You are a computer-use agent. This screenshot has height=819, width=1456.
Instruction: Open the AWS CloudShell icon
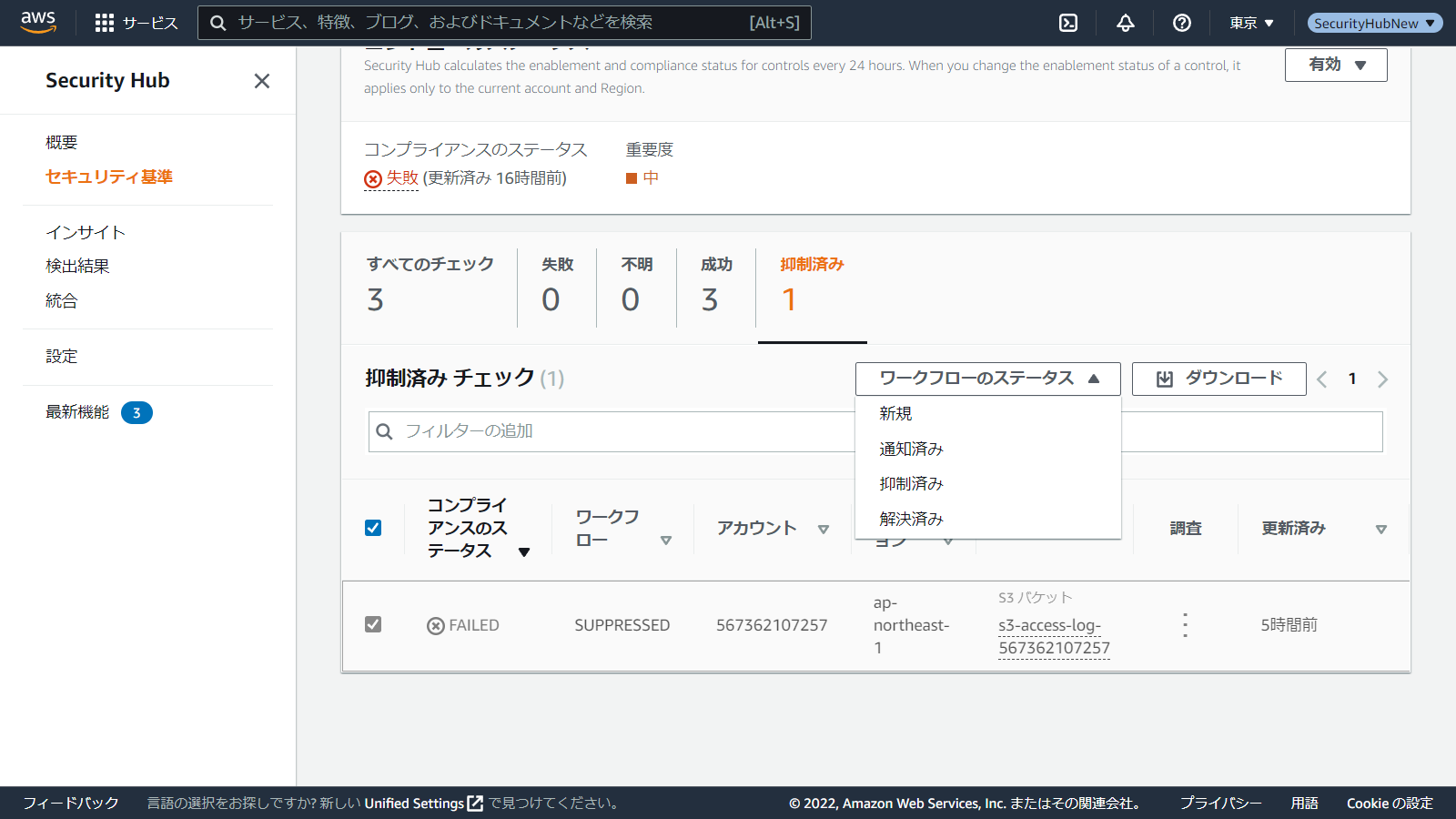[x=1068, y=23]
